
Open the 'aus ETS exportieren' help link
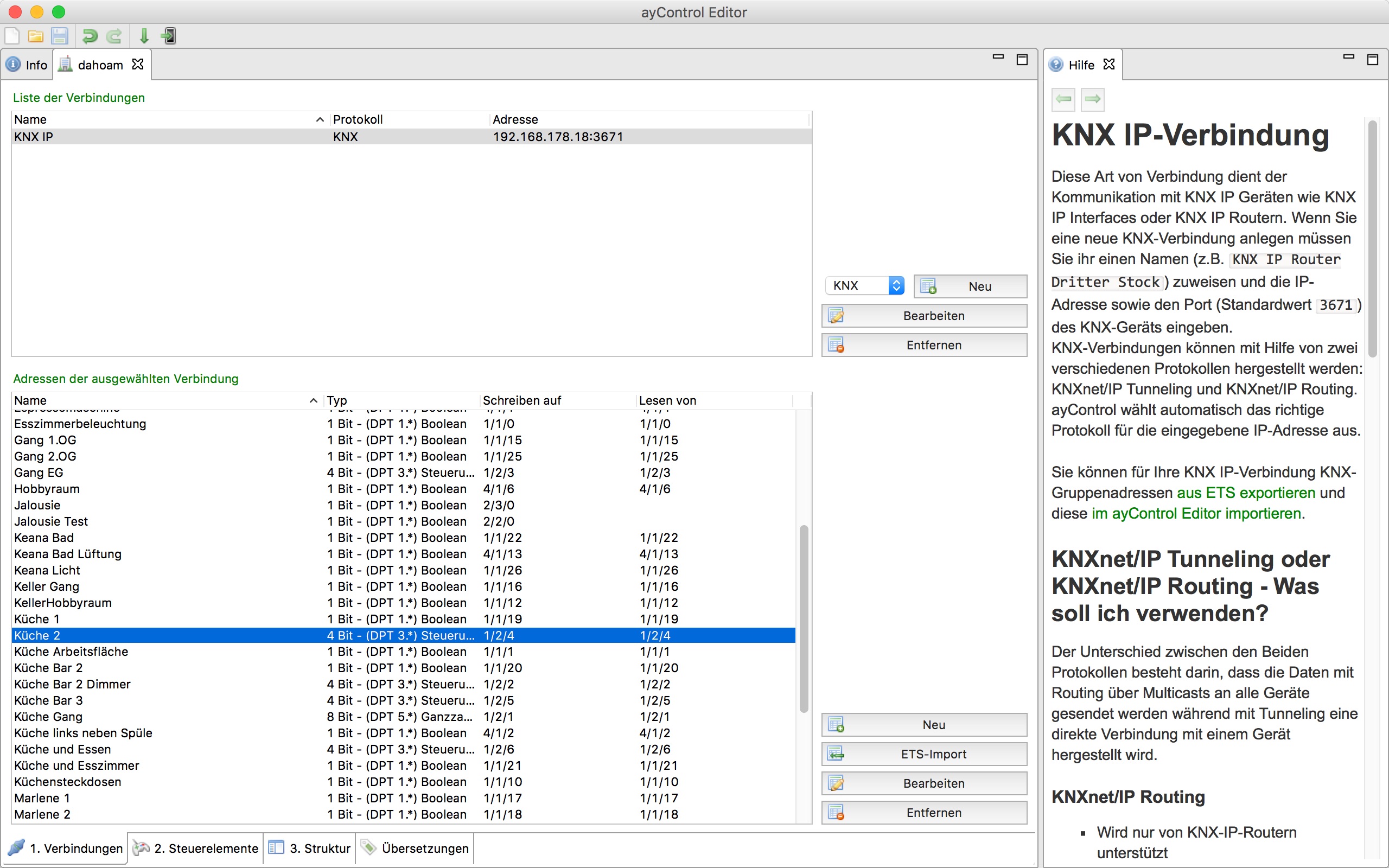1246,493
